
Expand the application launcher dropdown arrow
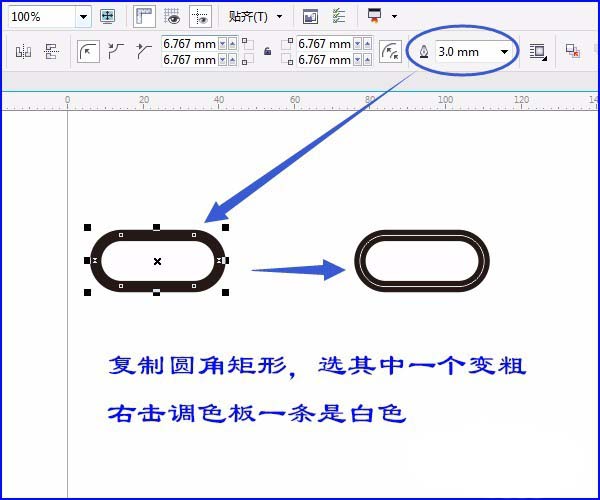coord(394,16)
